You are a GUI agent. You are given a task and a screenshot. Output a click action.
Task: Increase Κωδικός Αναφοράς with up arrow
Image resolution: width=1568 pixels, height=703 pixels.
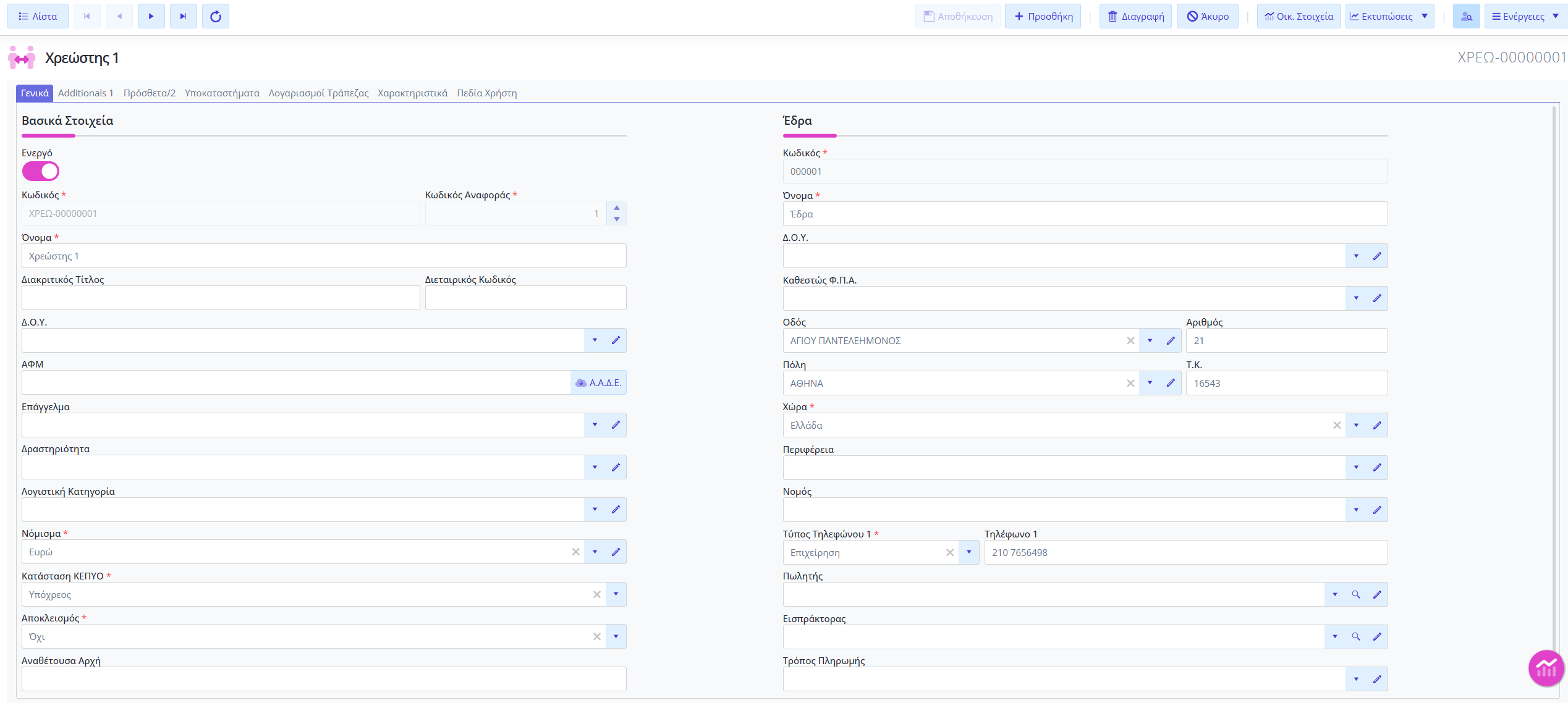(x=617, y=208)
